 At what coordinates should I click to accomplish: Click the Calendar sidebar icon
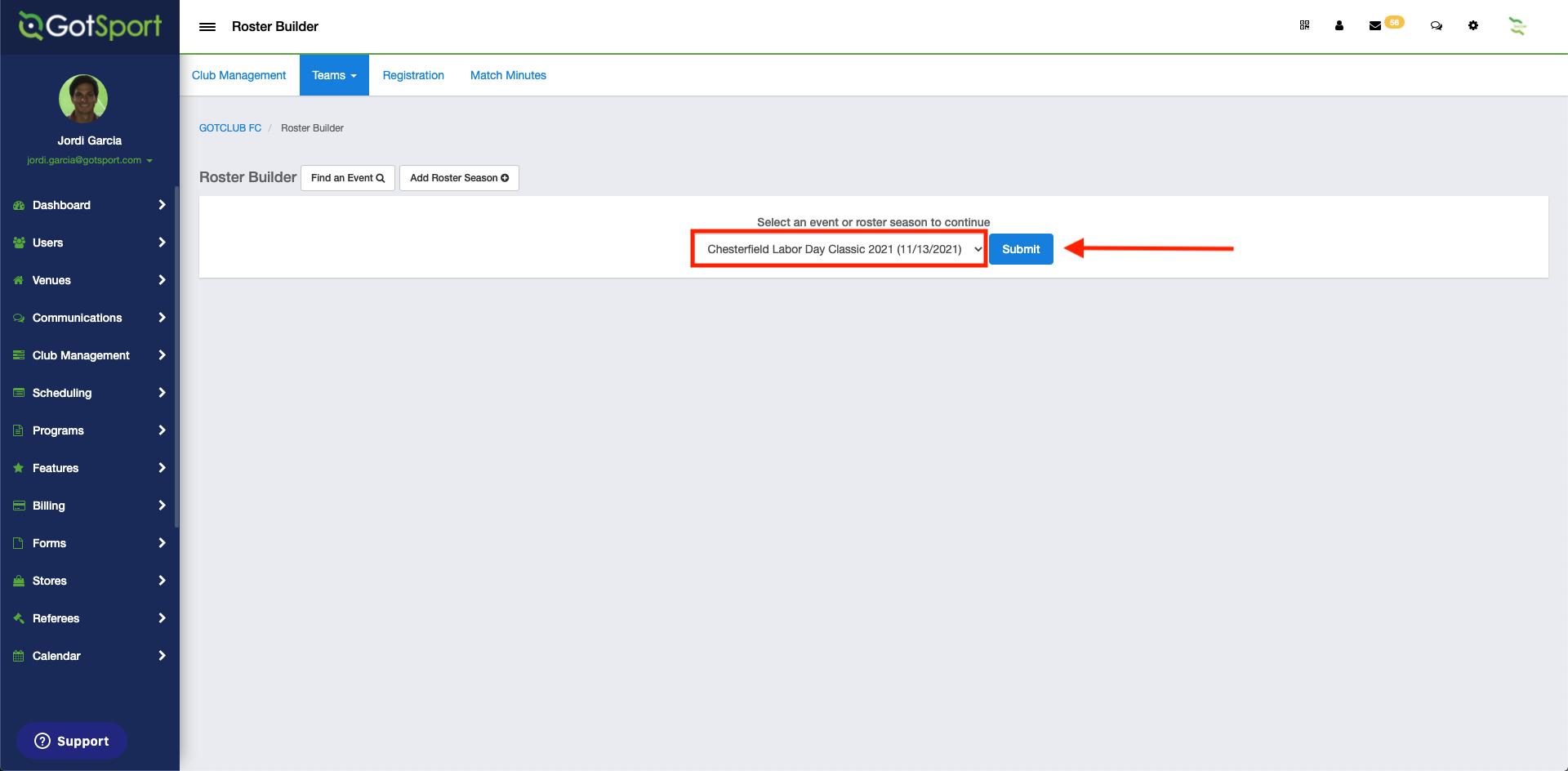(19, 656)
